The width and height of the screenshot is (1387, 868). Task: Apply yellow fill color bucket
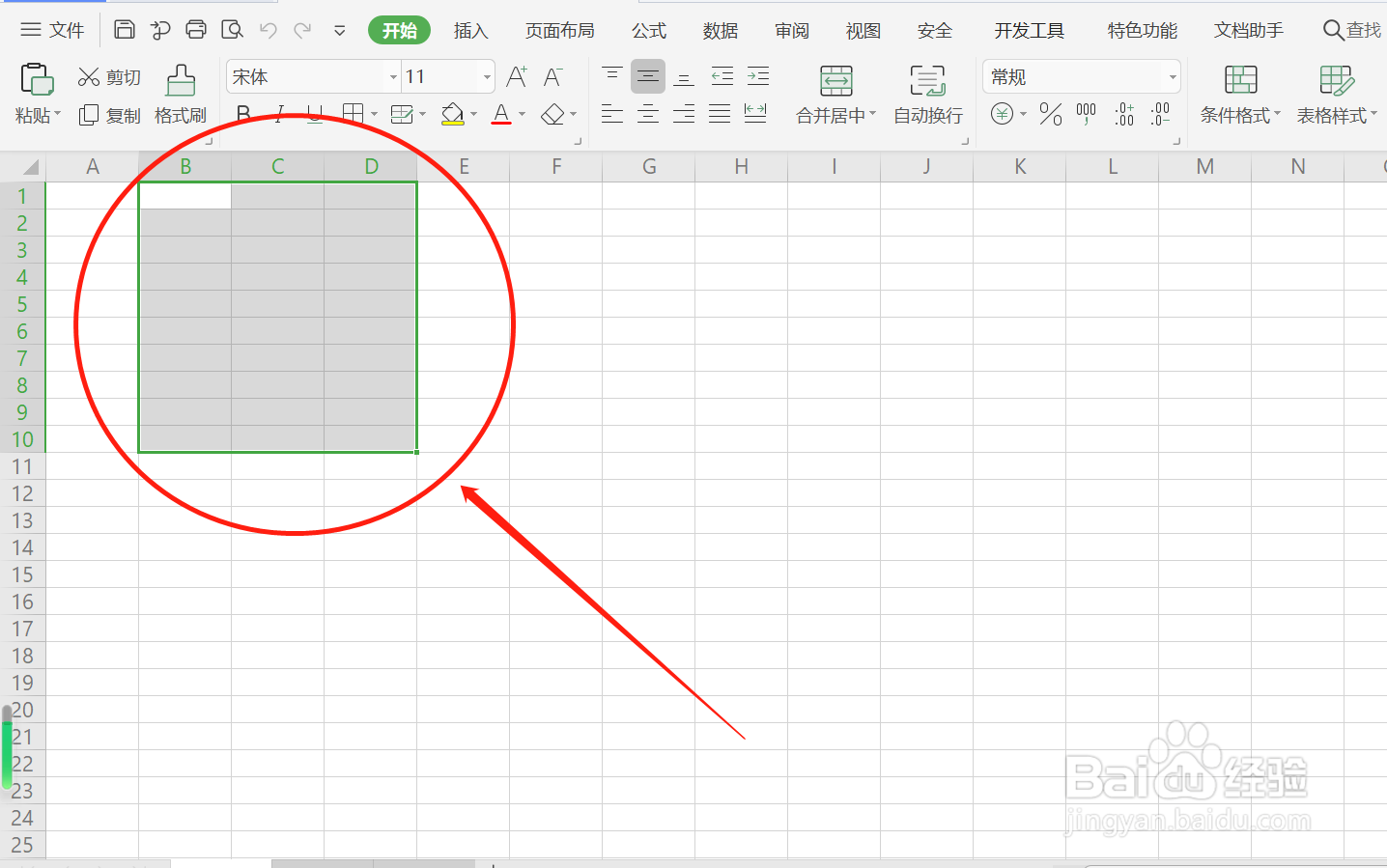coord(452,115)
